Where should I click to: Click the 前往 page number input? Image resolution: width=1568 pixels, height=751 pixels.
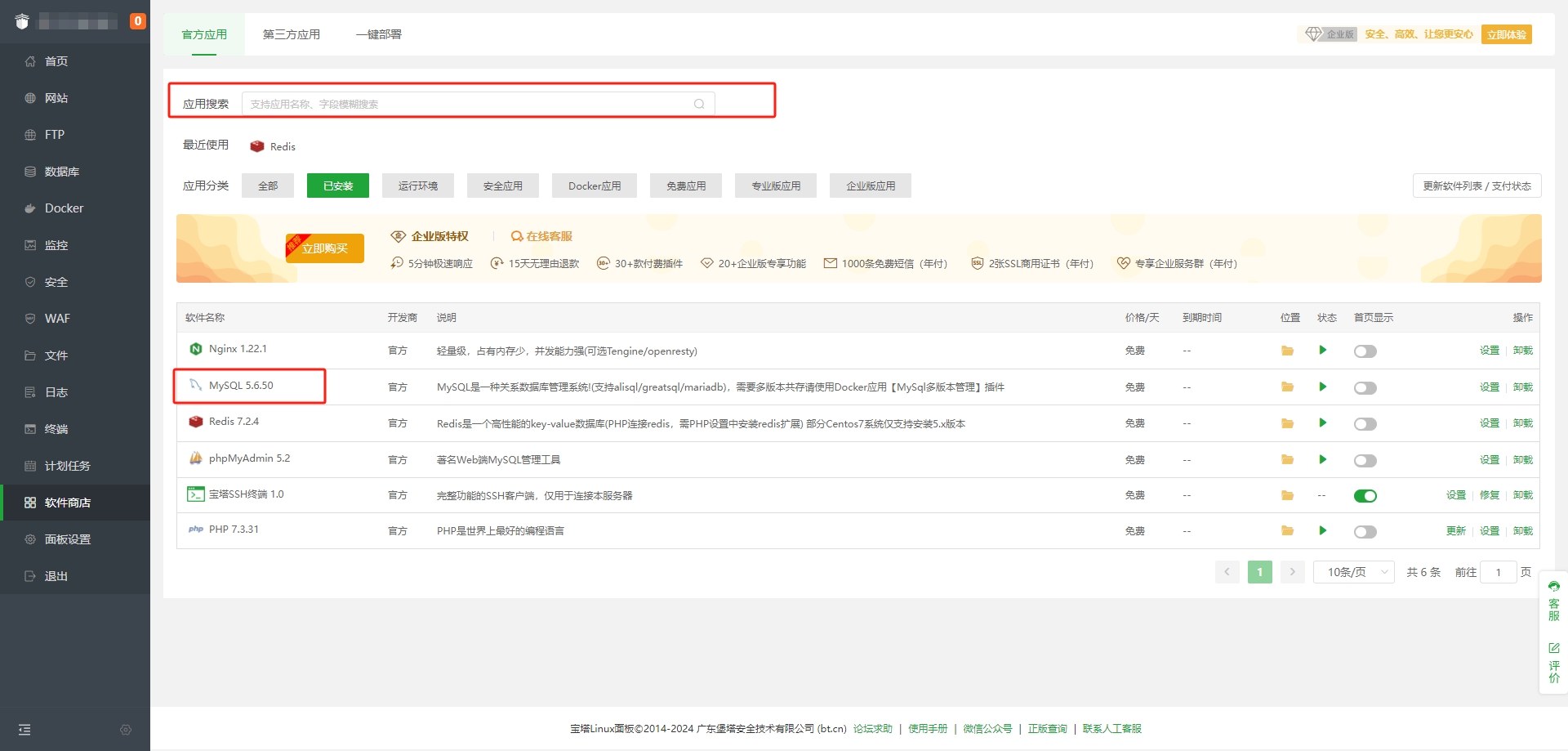[1499, 572]
